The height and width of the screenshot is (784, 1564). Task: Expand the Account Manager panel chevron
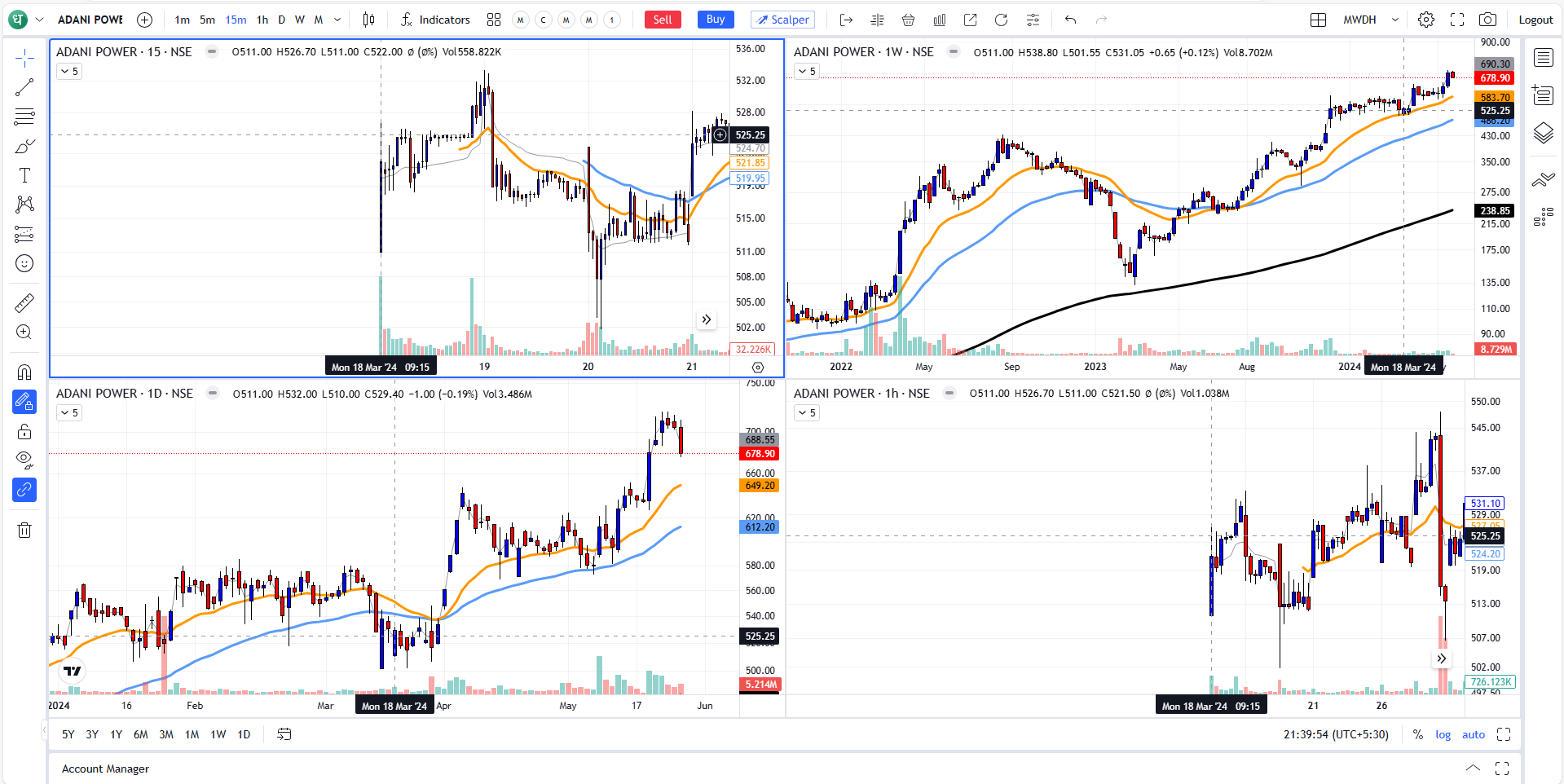(1473, 768)
